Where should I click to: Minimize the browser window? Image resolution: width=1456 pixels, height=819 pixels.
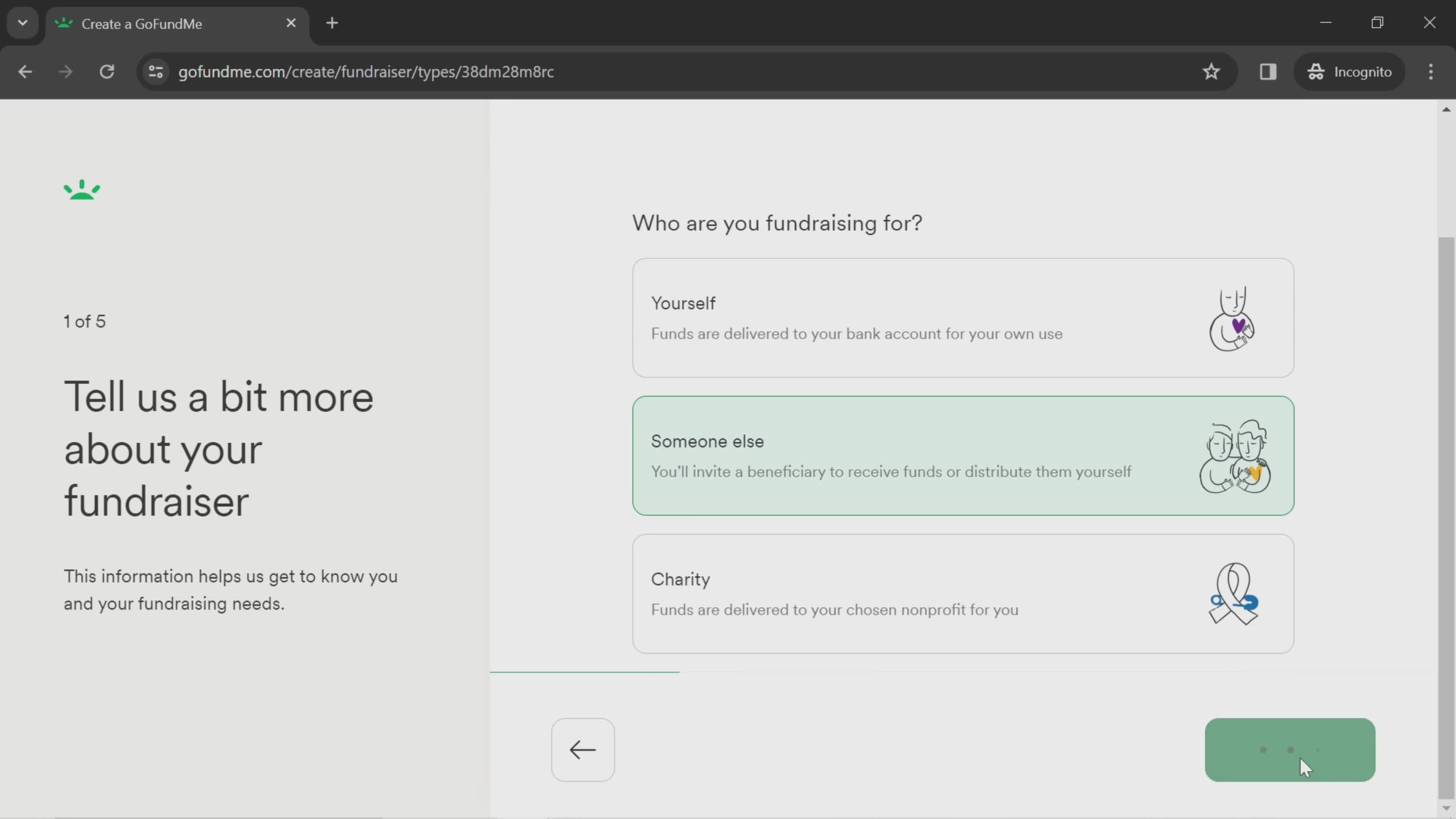pyautogui.click(x=1326, y=23)
